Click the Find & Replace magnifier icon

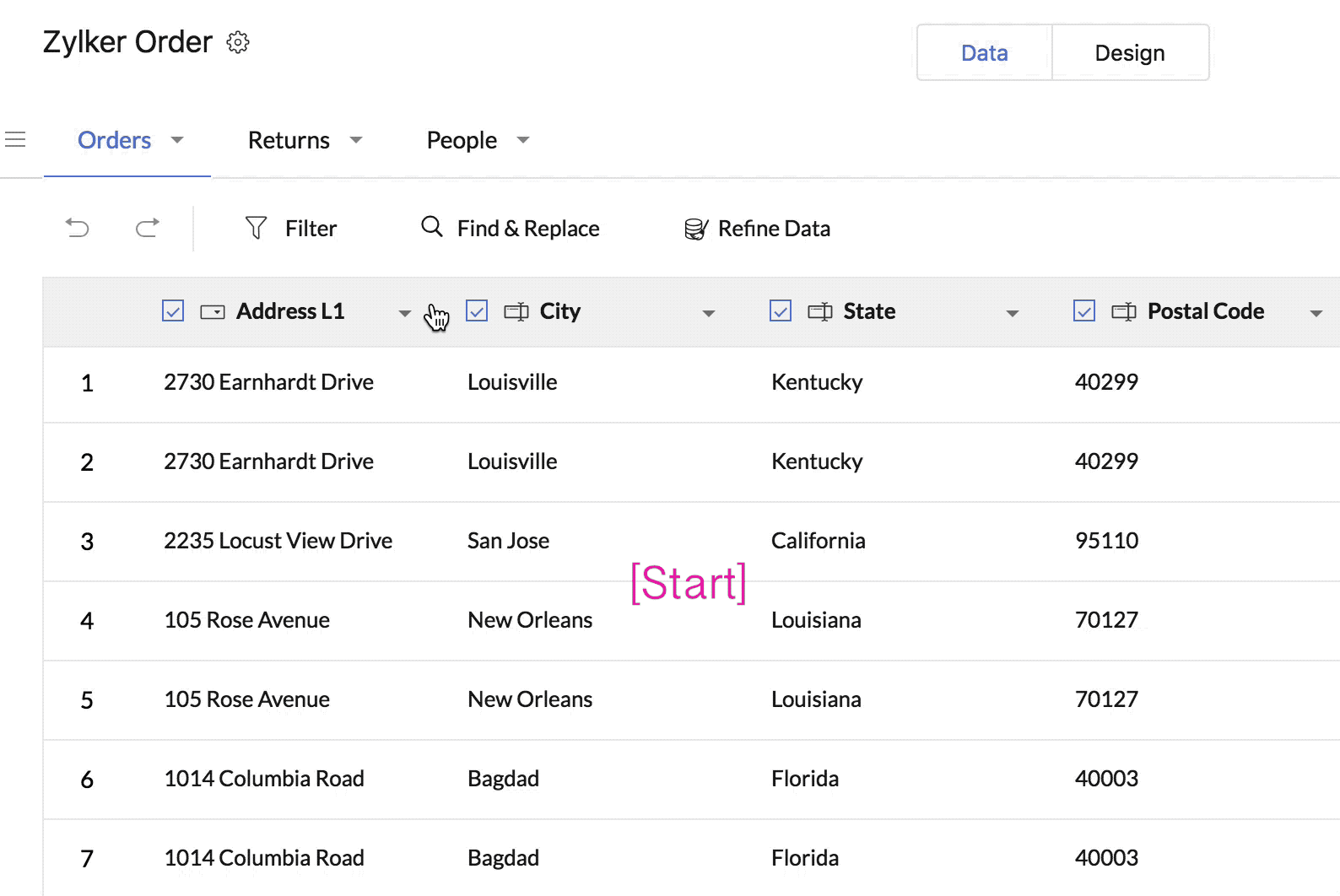432,227
